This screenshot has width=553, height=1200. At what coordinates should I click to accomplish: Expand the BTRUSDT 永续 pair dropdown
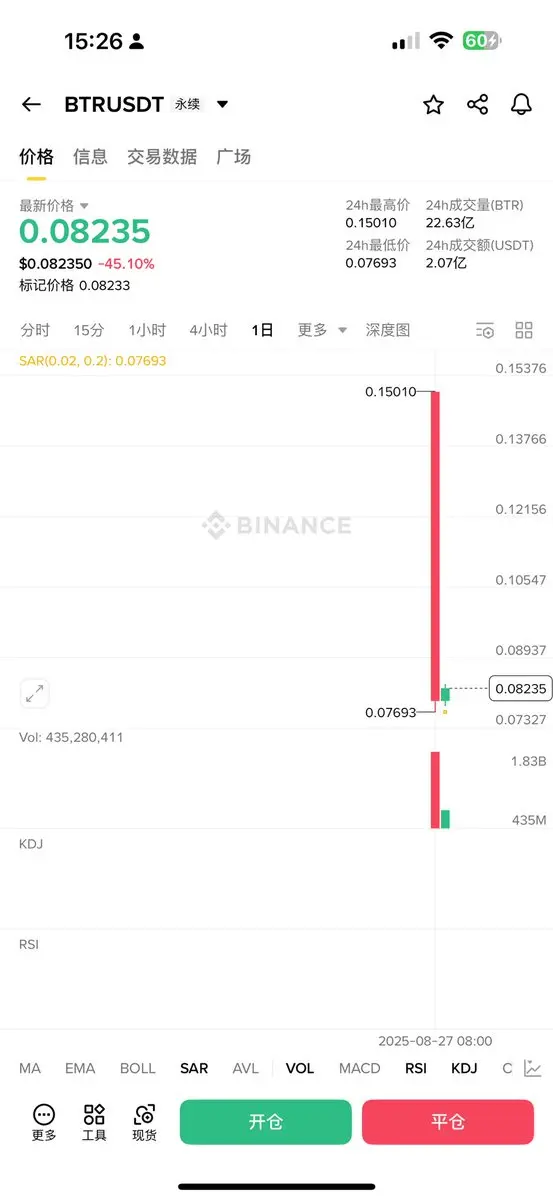pos(222,104)
